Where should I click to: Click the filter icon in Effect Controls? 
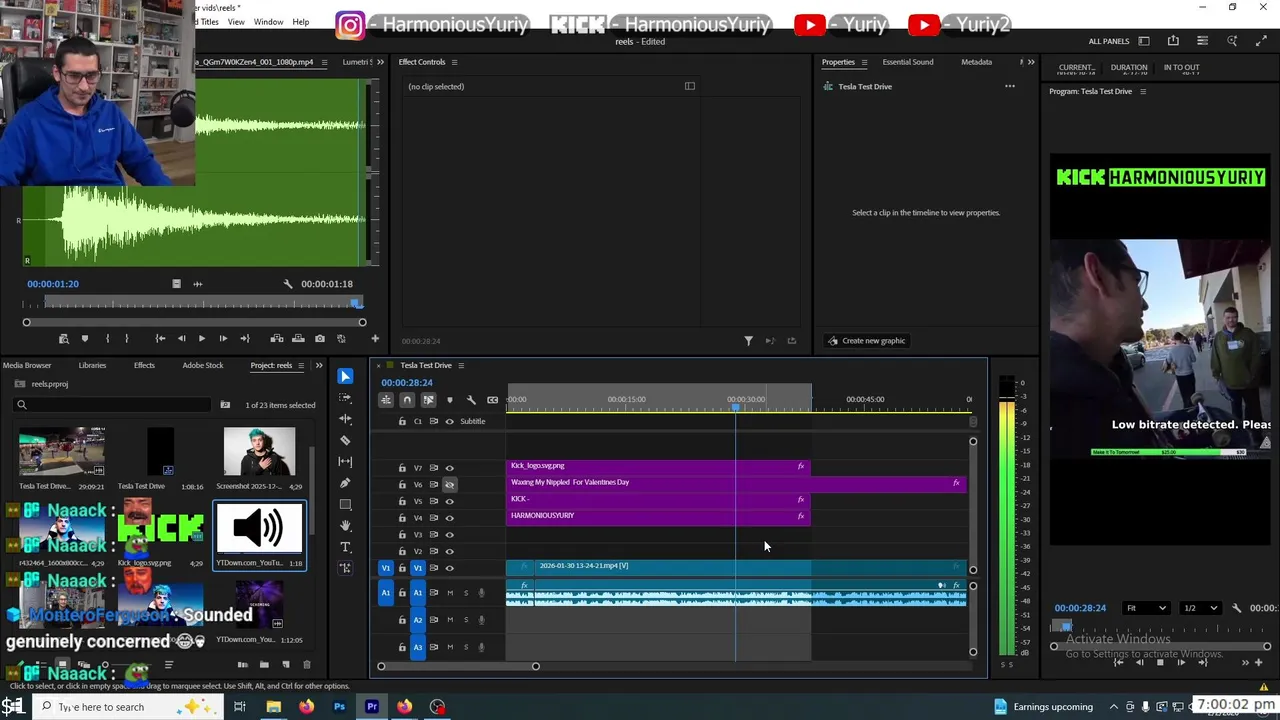pos(748,341)
